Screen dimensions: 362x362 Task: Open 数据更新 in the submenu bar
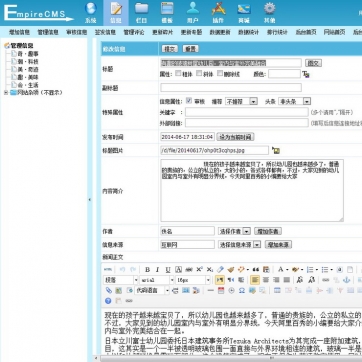pos(220,32)
